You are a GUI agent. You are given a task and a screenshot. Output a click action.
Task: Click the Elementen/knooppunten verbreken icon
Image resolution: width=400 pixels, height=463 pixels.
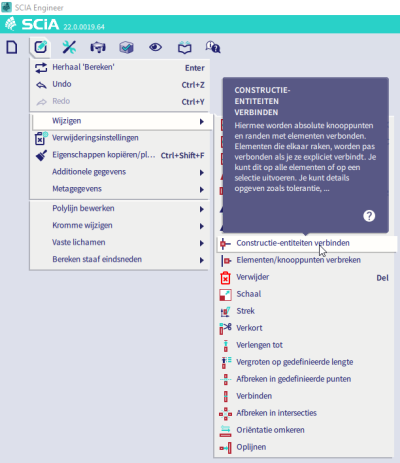coord(226,260)
